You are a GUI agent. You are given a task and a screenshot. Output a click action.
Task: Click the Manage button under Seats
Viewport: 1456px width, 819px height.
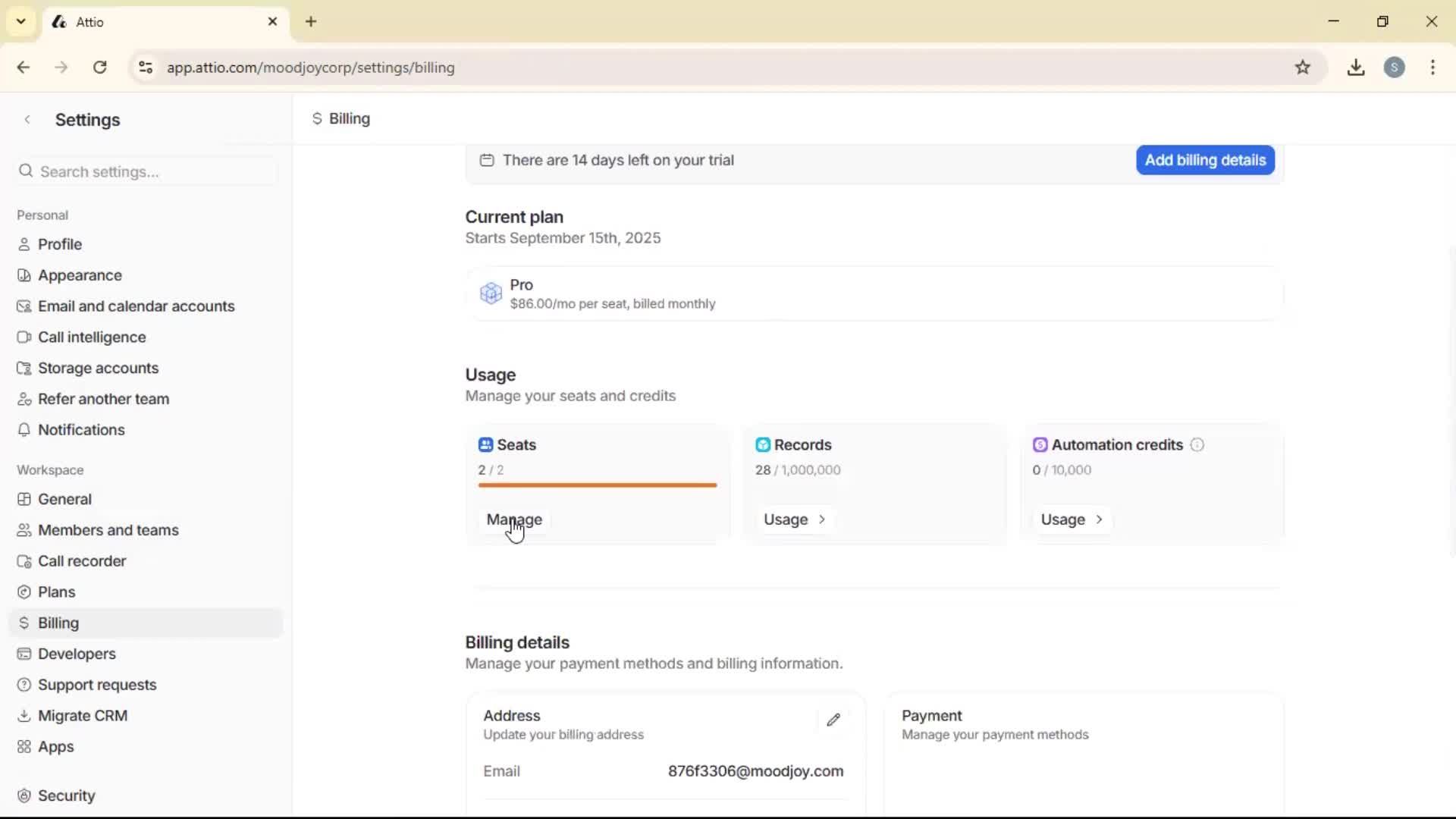(514, 520)
